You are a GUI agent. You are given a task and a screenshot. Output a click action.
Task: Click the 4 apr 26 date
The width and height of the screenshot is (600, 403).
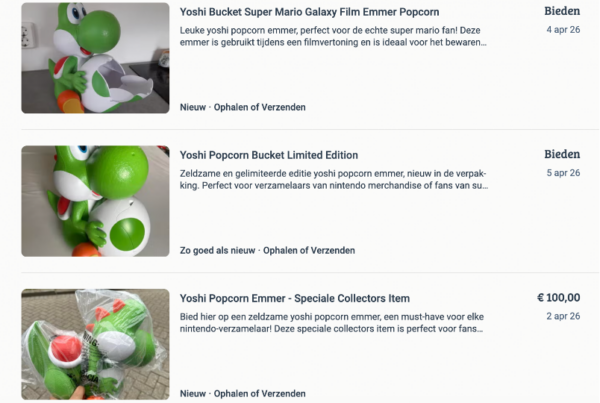pyautogui.click(x=563, y=29)
